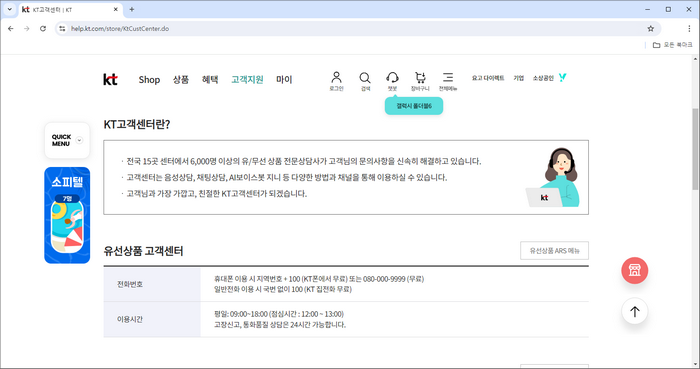This screenshot has width=700, height=369.
Task: Select the KT고객센터 browser tab
Action: pyautogui.click(x=70, y=9)
